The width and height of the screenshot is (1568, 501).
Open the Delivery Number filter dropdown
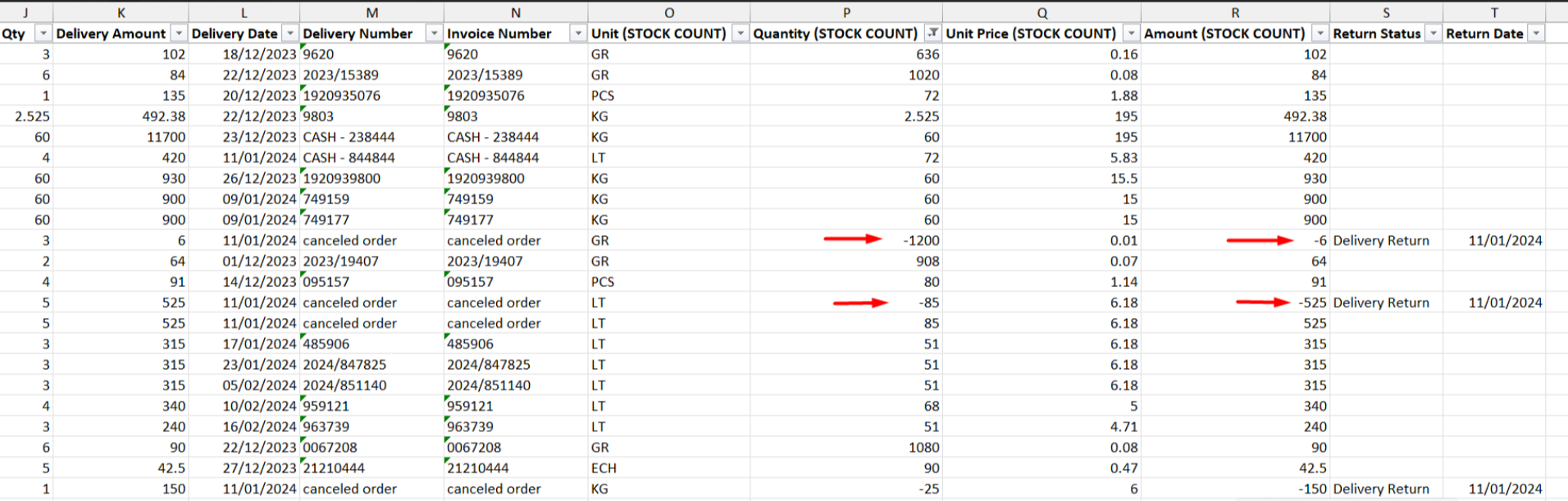click(434, 34)
